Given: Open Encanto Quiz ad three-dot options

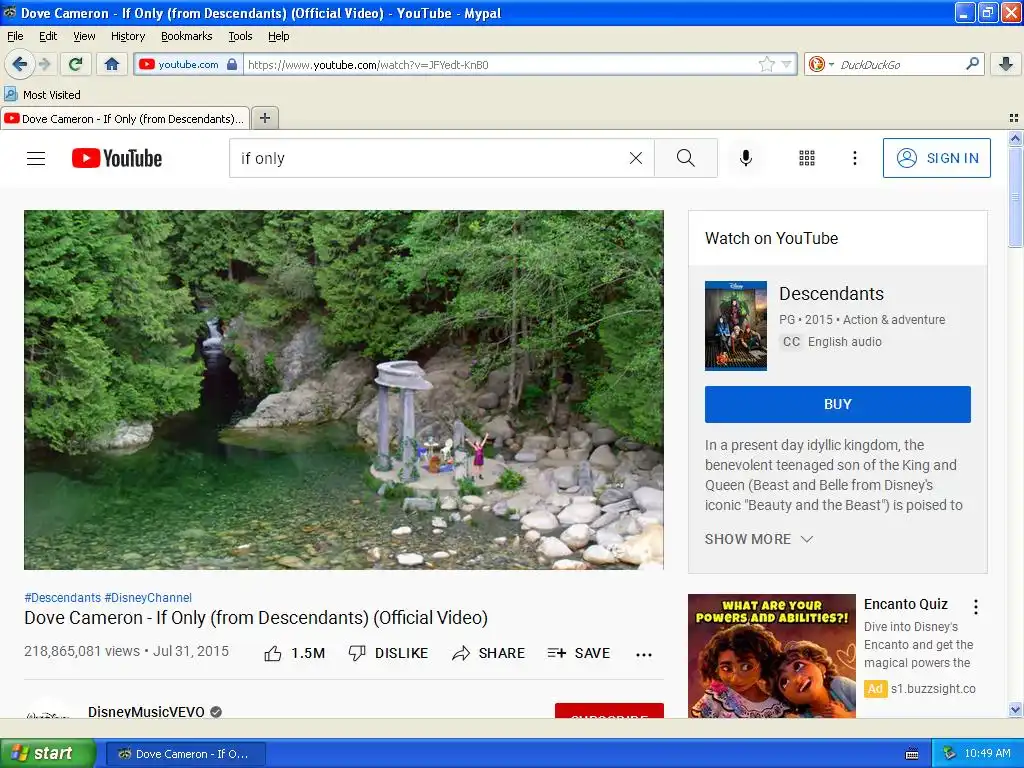Looking at the screenshot, I should tap(976, 607).
